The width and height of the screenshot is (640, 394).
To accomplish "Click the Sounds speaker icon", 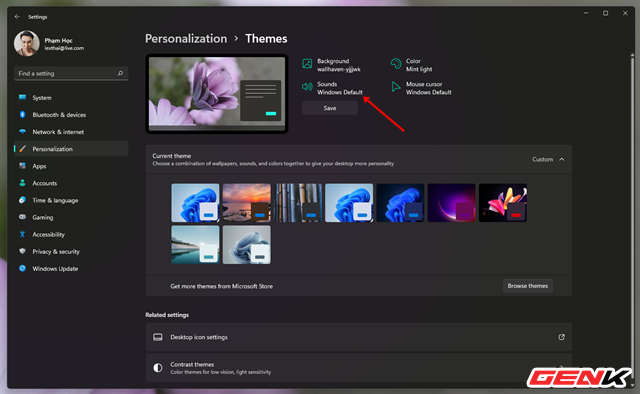I will click(x=307, y=87).
